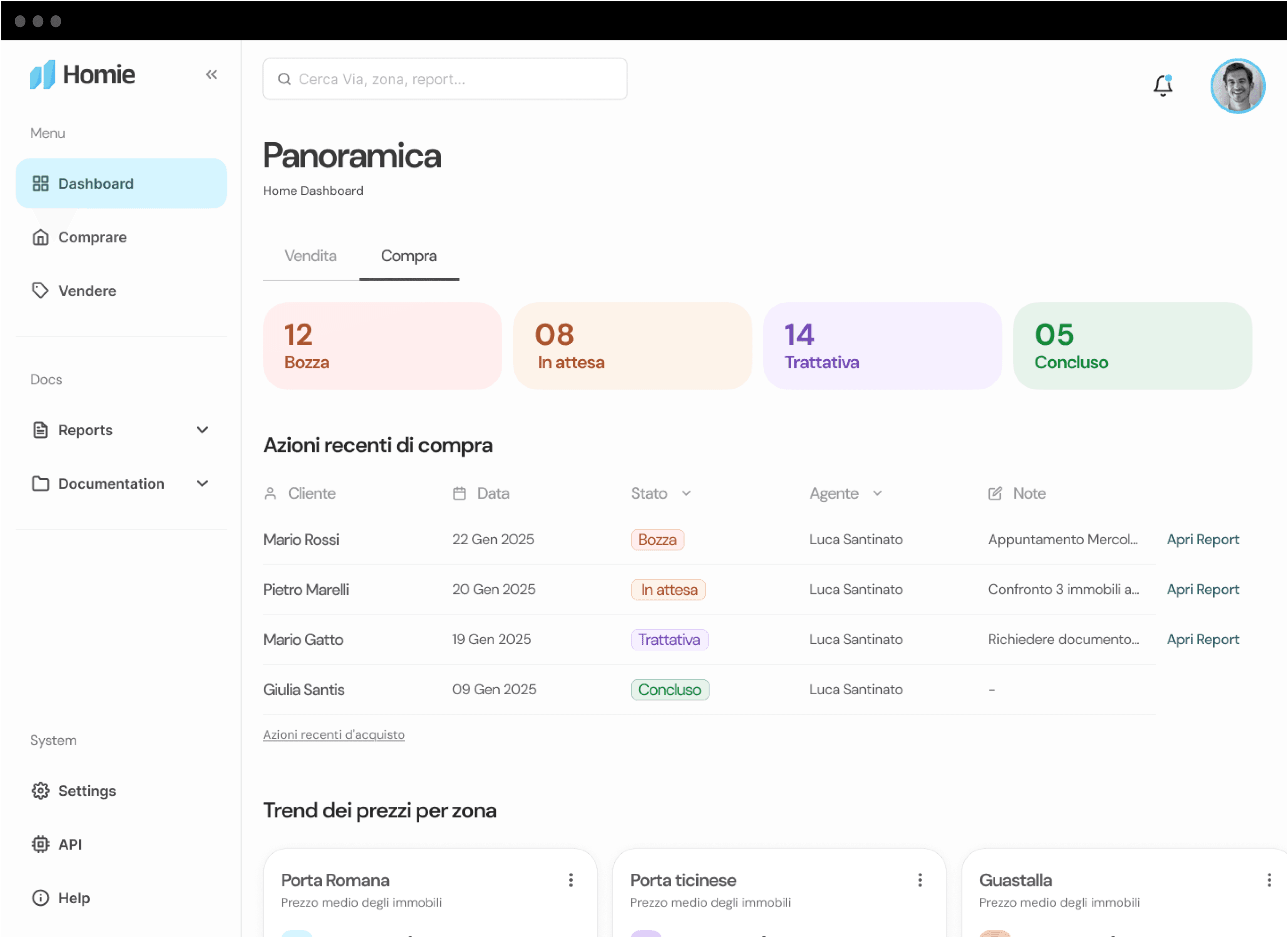Click the Cliente column person icon
1288x938 pixels.
click(x=270, y=493)
